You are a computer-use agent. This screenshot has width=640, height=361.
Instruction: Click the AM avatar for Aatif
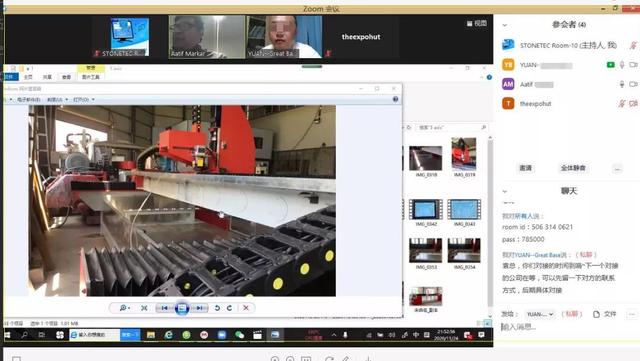click(x=508, y=85)
